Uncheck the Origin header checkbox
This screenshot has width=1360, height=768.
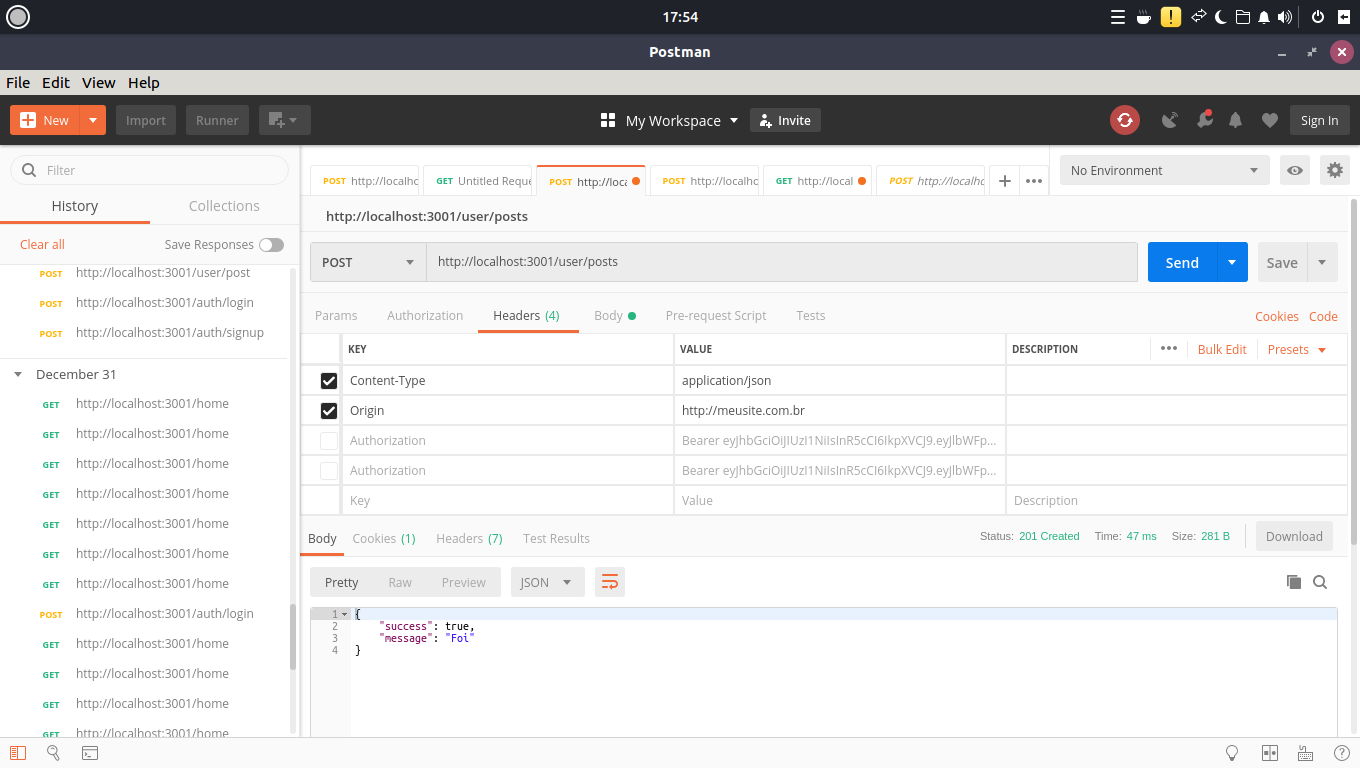[329, 410]
